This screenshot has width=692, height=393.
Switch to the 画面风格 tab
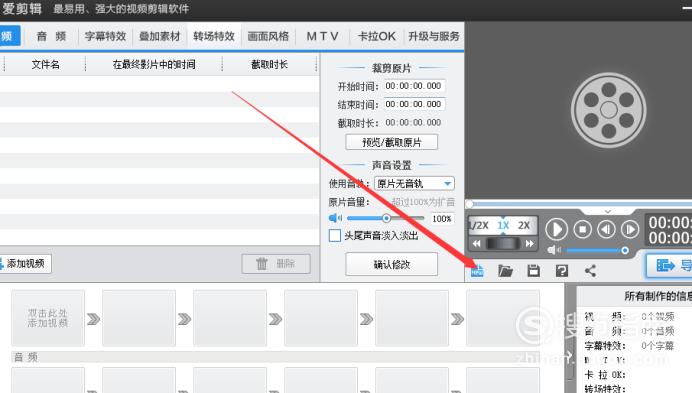[x=268, y=36]
